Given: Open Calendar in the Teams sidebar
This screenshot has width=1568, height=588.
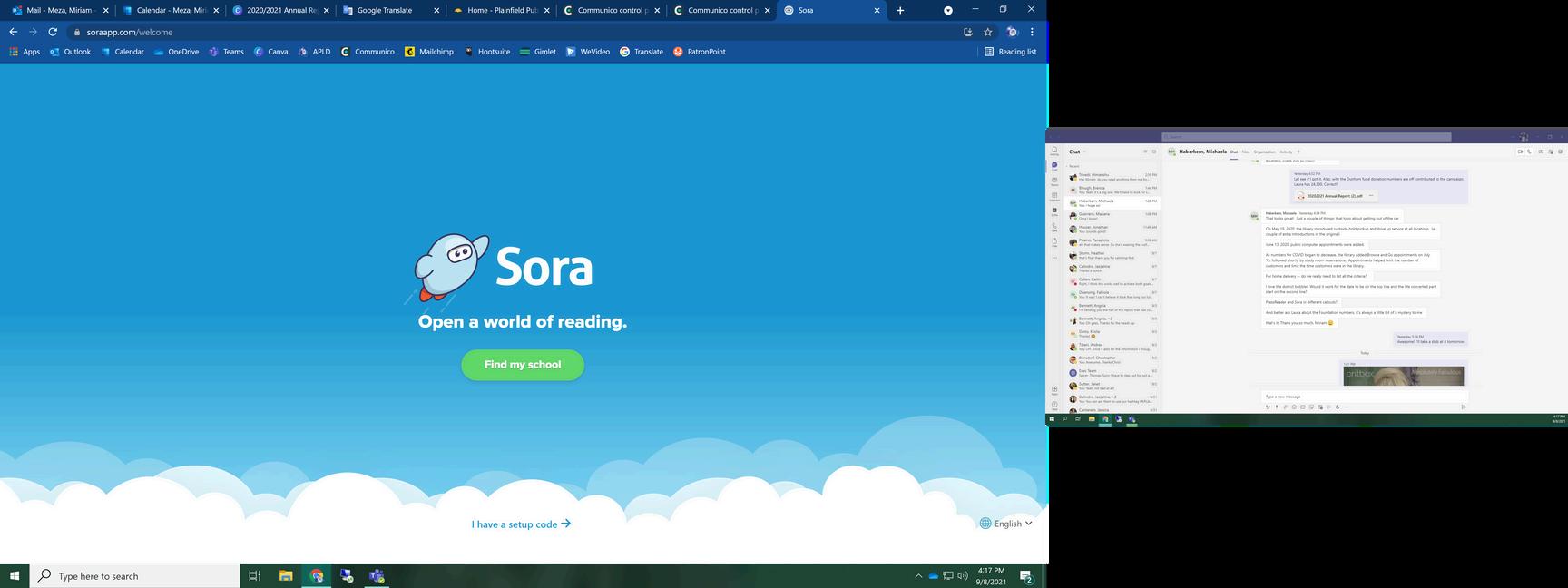Looking at the screenshot, I should [1054, 197].
